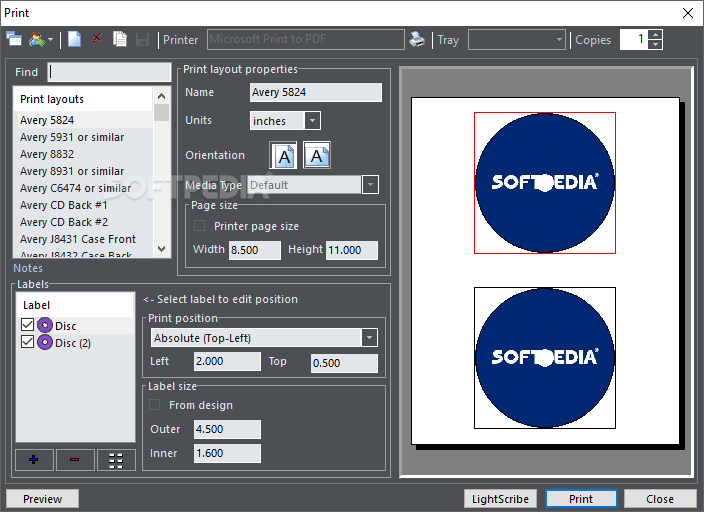Create a new print layout page icon

(x=74, y=39)
